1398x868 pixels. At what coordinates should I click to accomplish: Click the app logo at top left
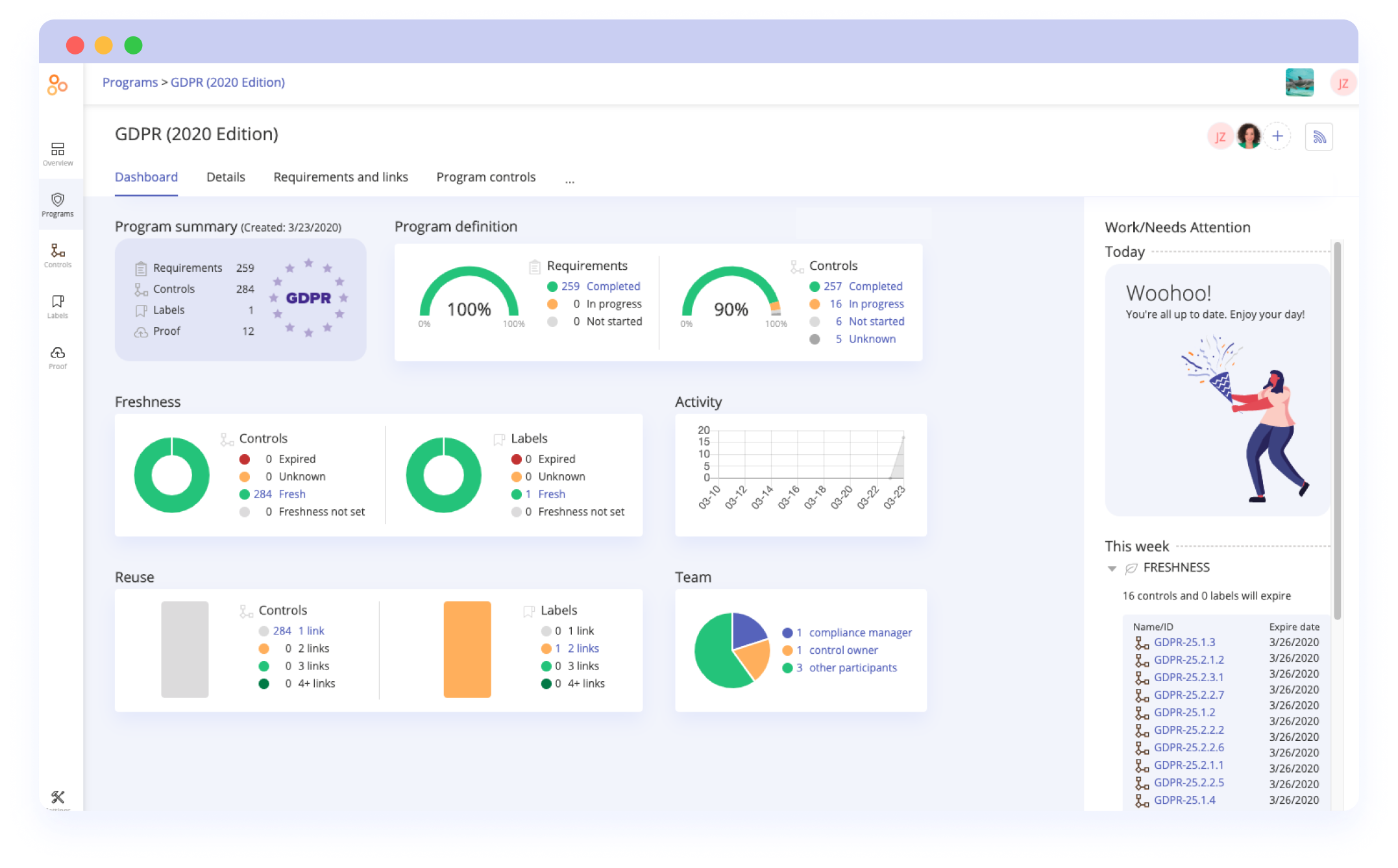pyautogui.click(x=58, y=84)
